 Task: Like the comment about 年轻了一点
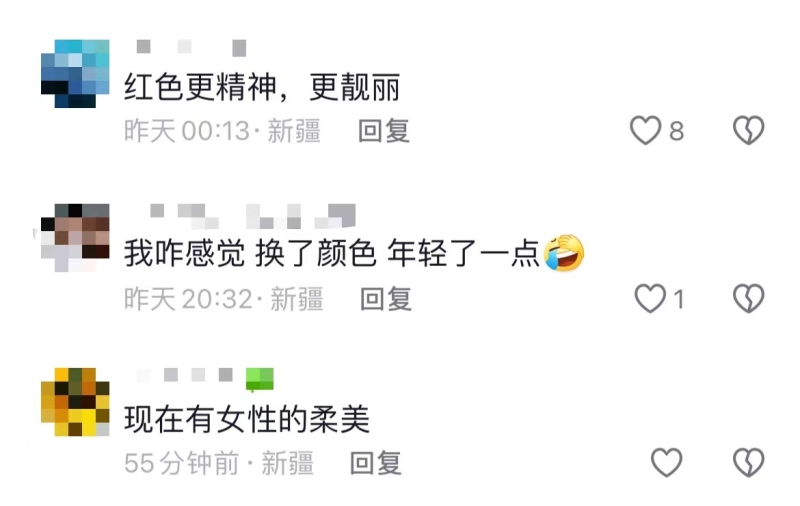pyautogui.click(x=650, y=298)
